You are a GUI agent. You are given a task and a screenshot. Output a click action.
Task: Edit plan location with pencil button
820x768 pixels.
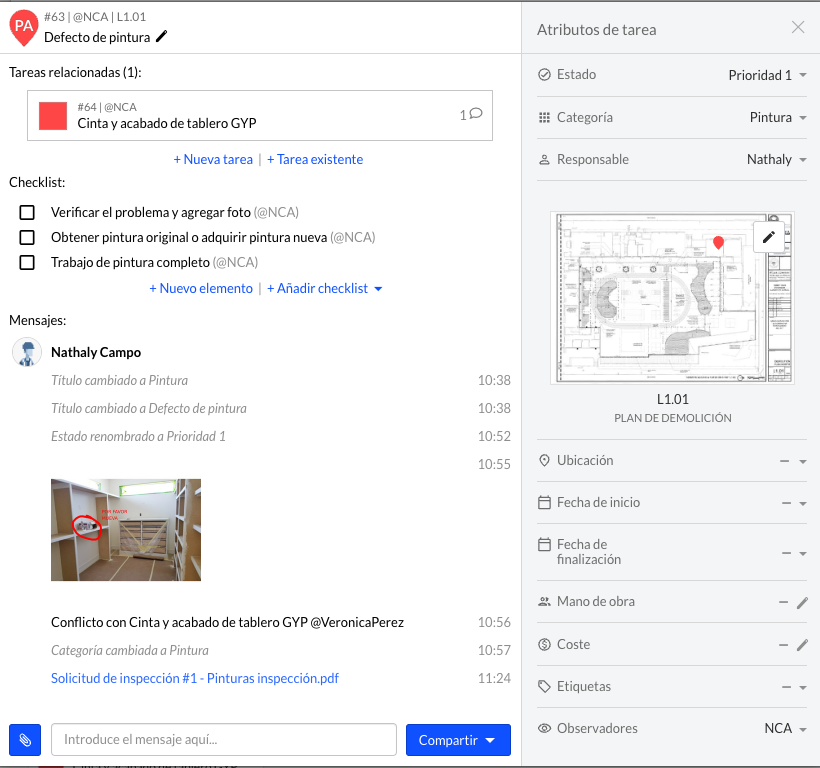768,237
